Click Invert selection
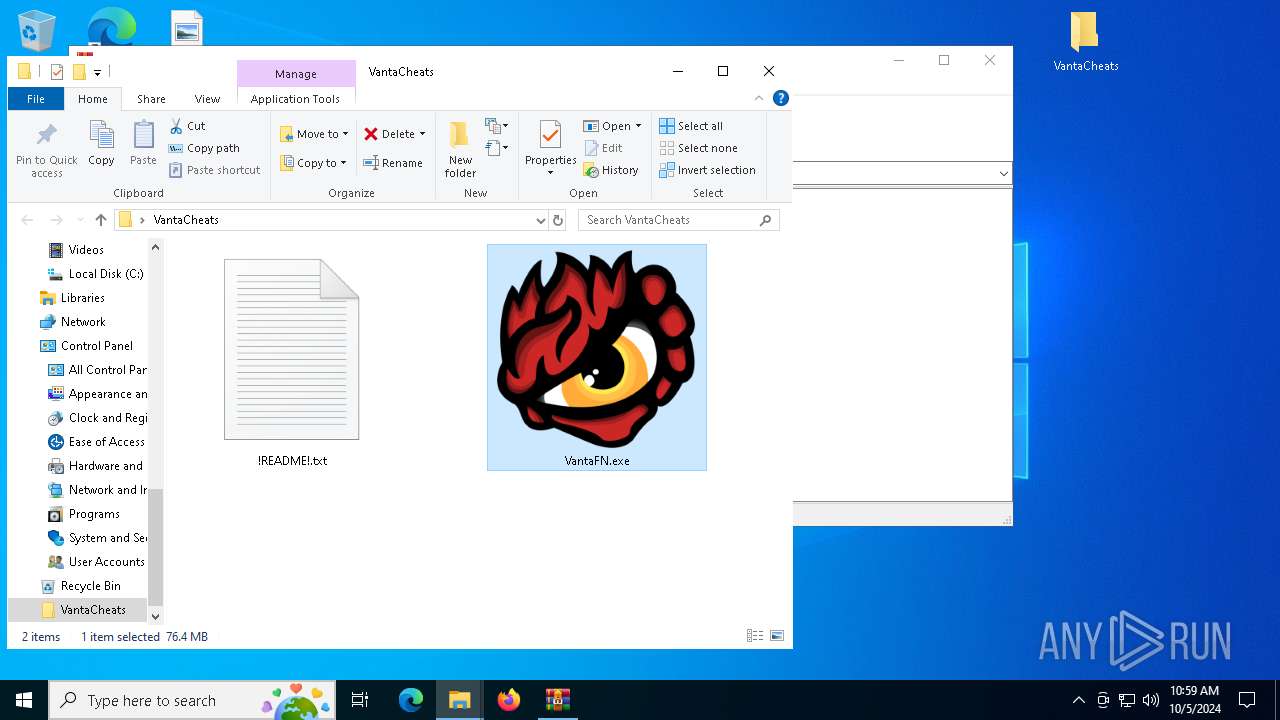 click(707, 170)
